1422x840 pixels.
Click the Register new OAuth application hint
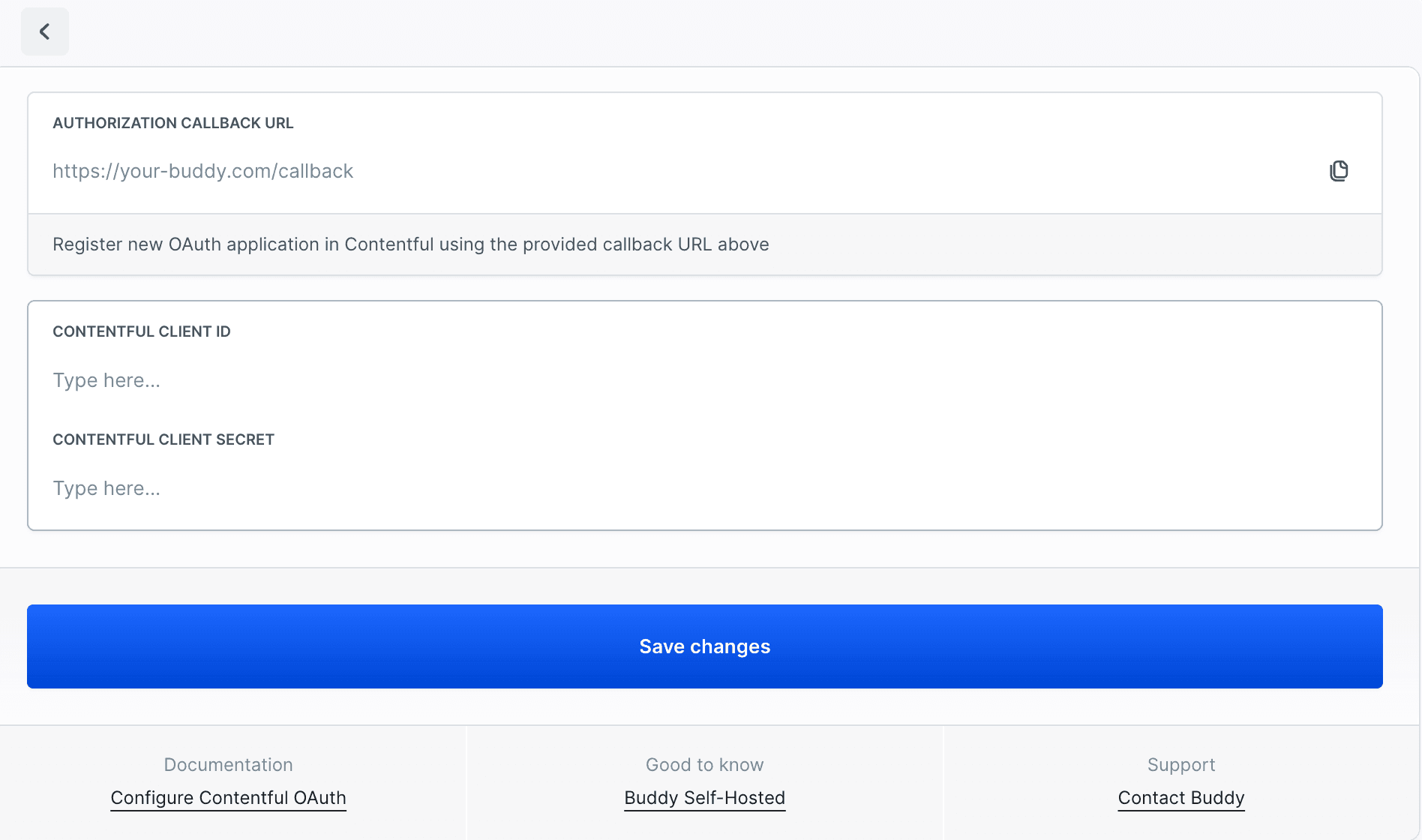tap(410, 244)
